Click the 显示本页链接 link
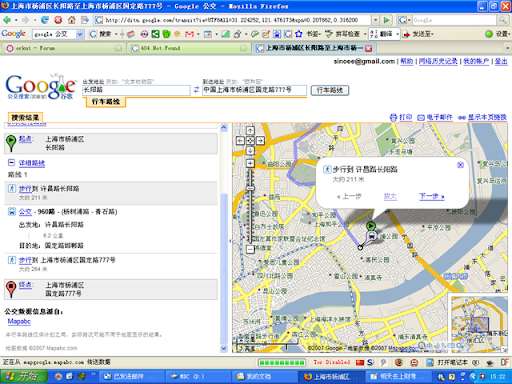This screenshot has height=384, width=512. pyautogui.click(x=487, y=117)
